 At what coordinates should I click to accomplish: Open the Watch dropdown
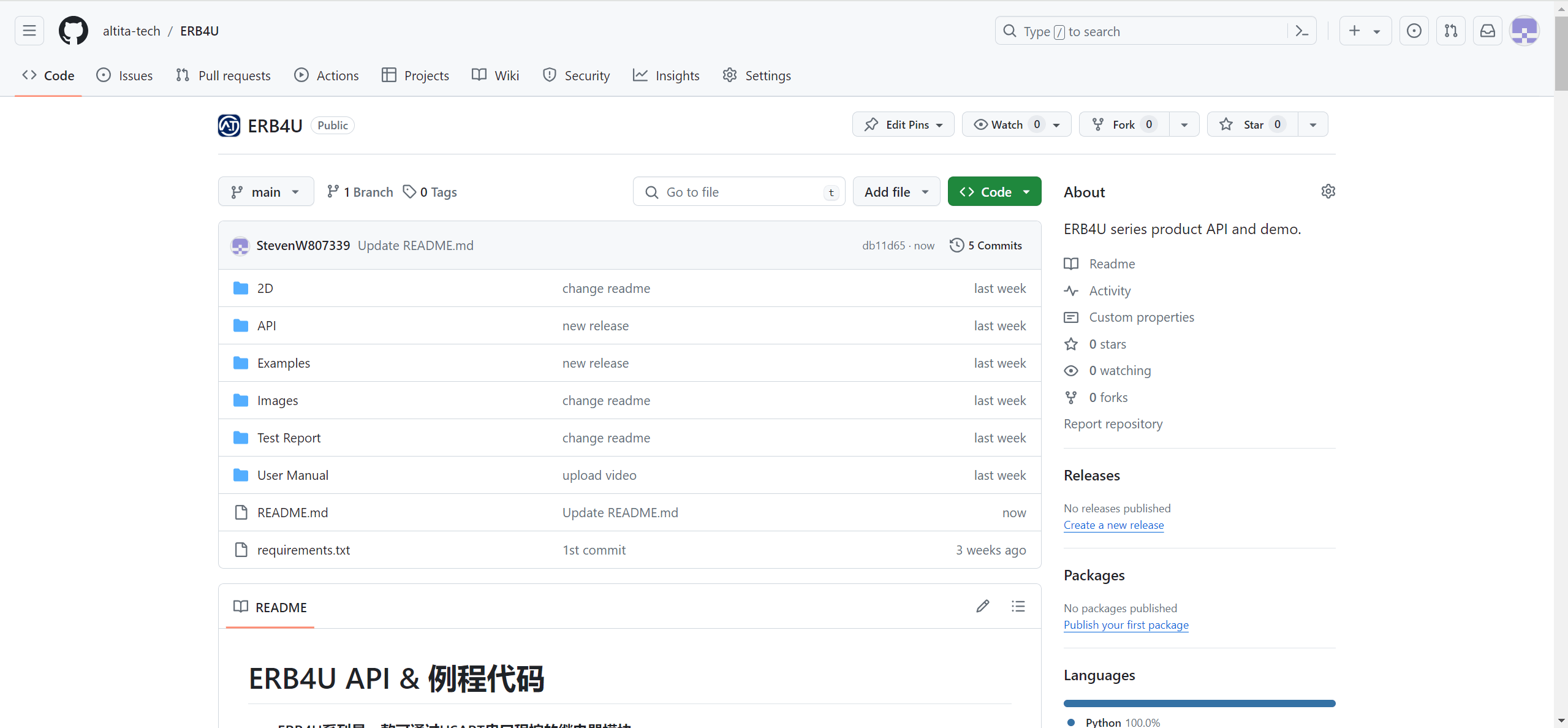[x=1017, y=124]
